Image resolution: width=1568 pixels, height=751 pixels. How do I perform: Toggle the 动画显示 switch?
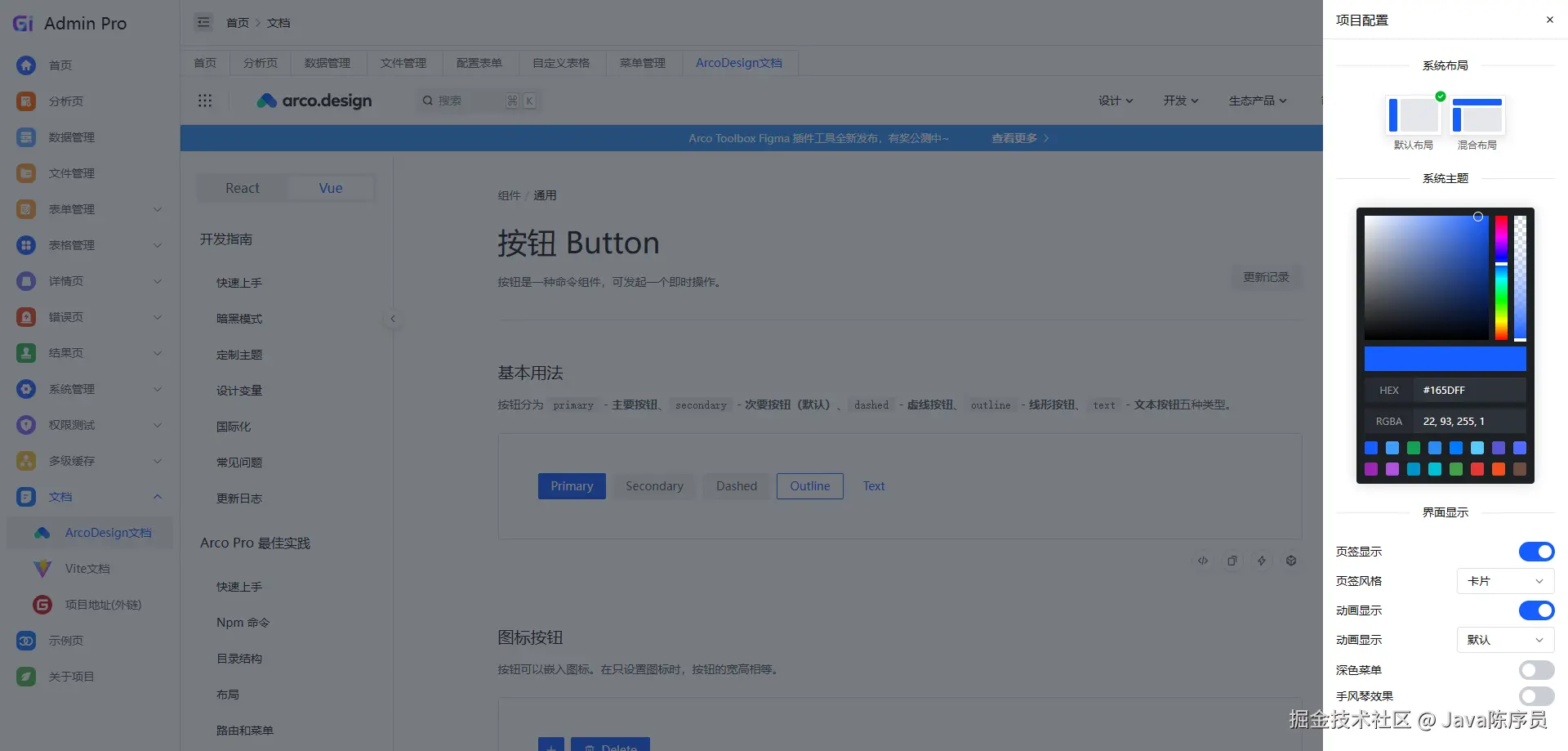click(x=1536, y=610)
